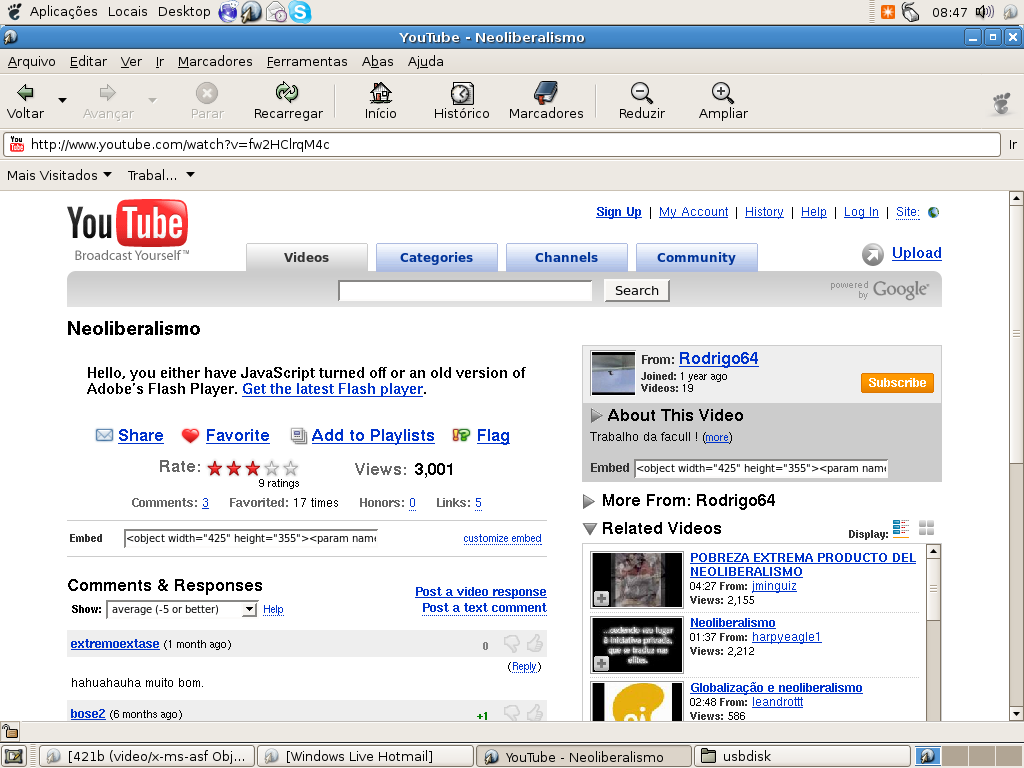This screenshot has width=1024, height=768.
Task: Collapse the Related Videos section
Action: (589, 529)
